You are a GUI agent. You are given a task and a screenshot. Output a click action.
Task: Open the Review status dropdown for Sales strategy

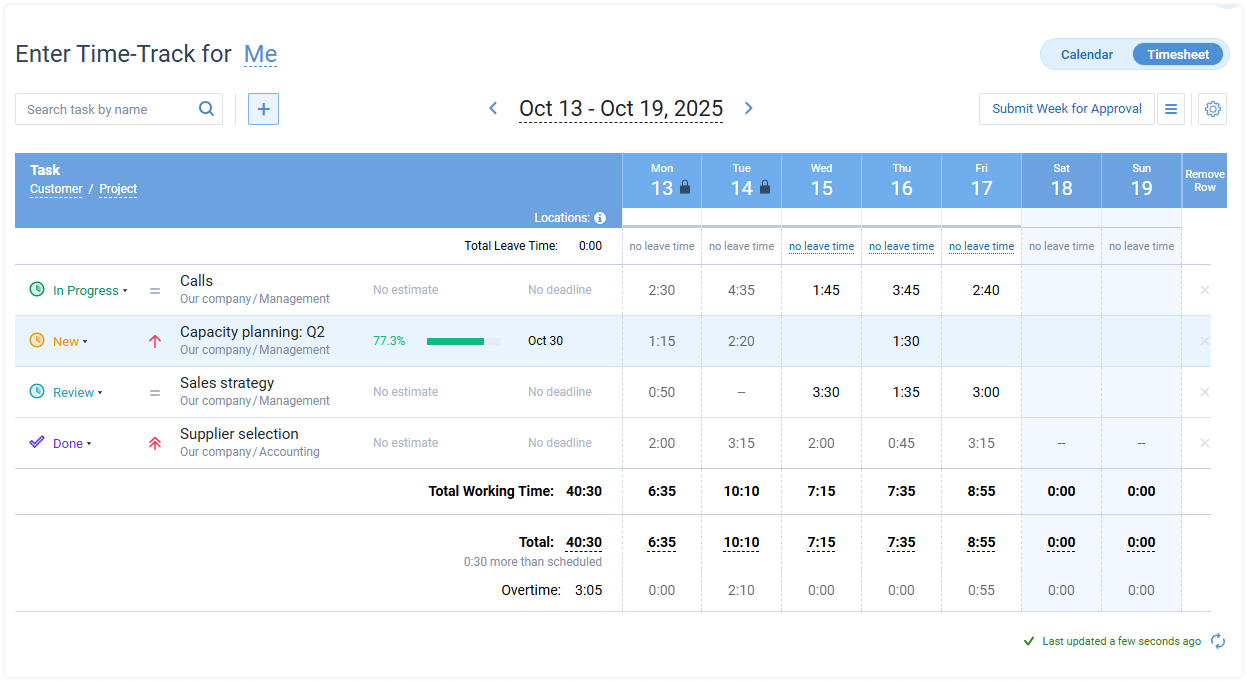100,392
